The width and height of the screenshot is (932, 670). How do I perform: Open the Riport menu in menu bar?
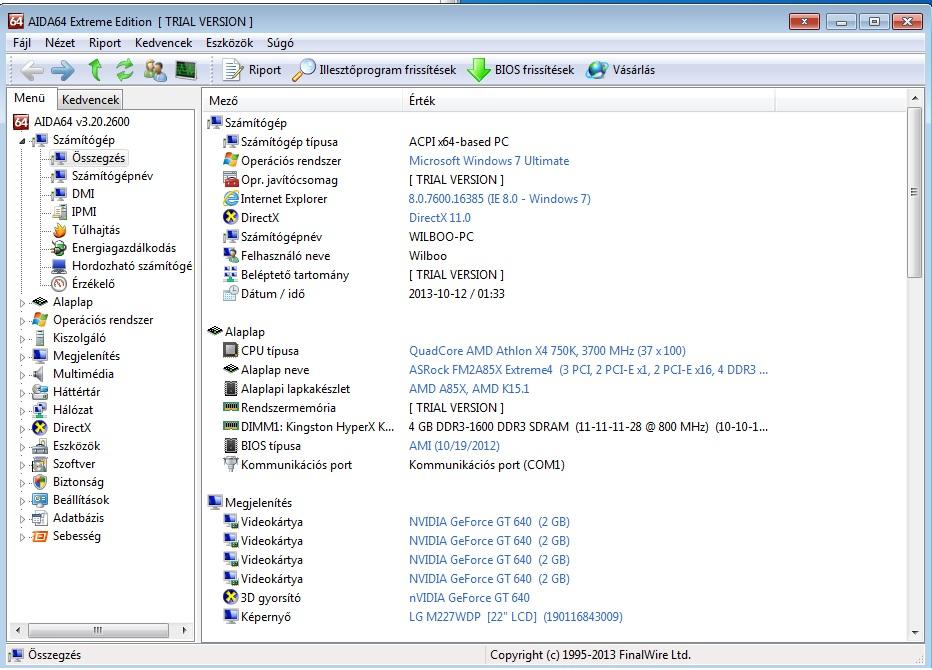(105, 43)
